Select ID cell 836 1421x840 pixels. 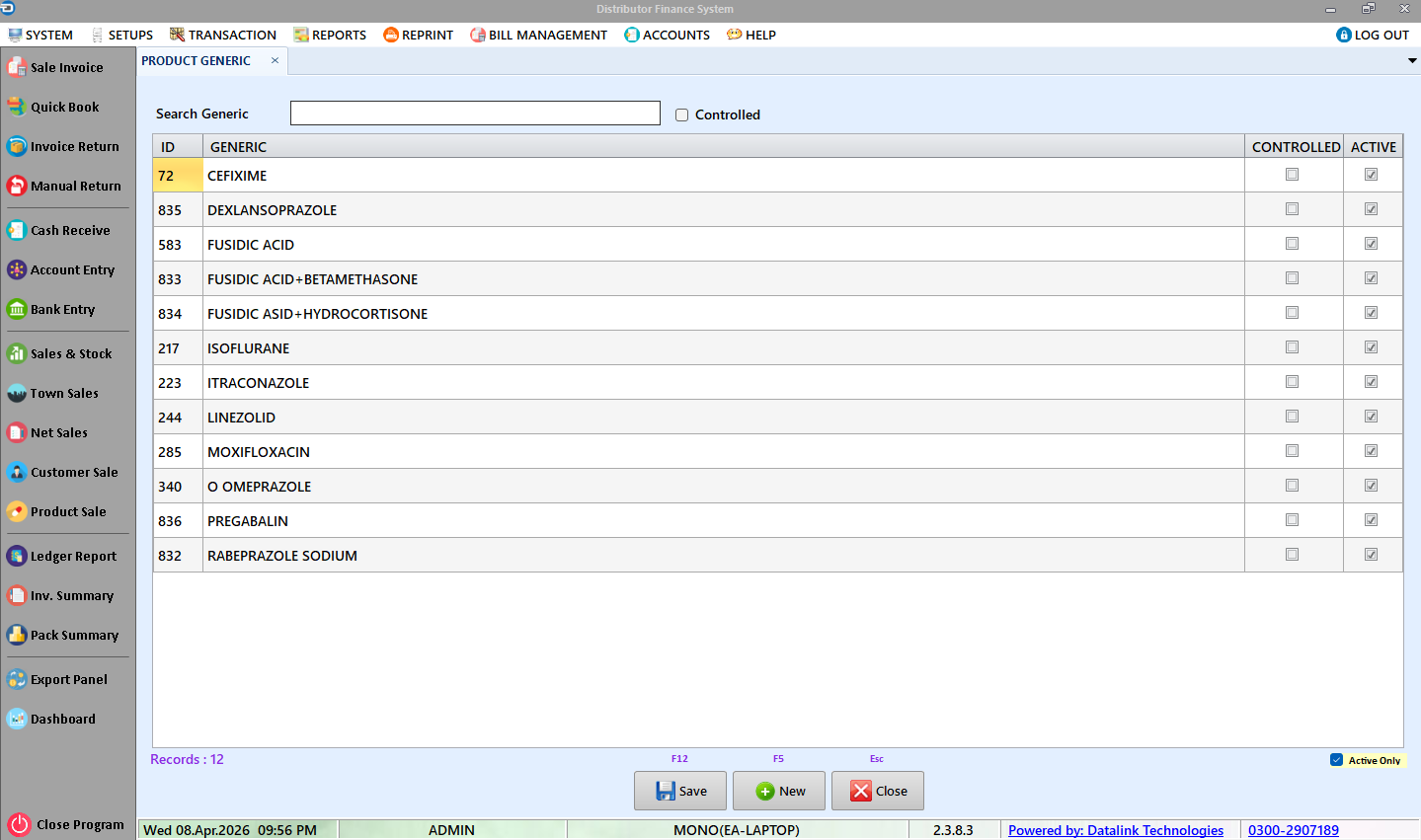coord(178,520)
